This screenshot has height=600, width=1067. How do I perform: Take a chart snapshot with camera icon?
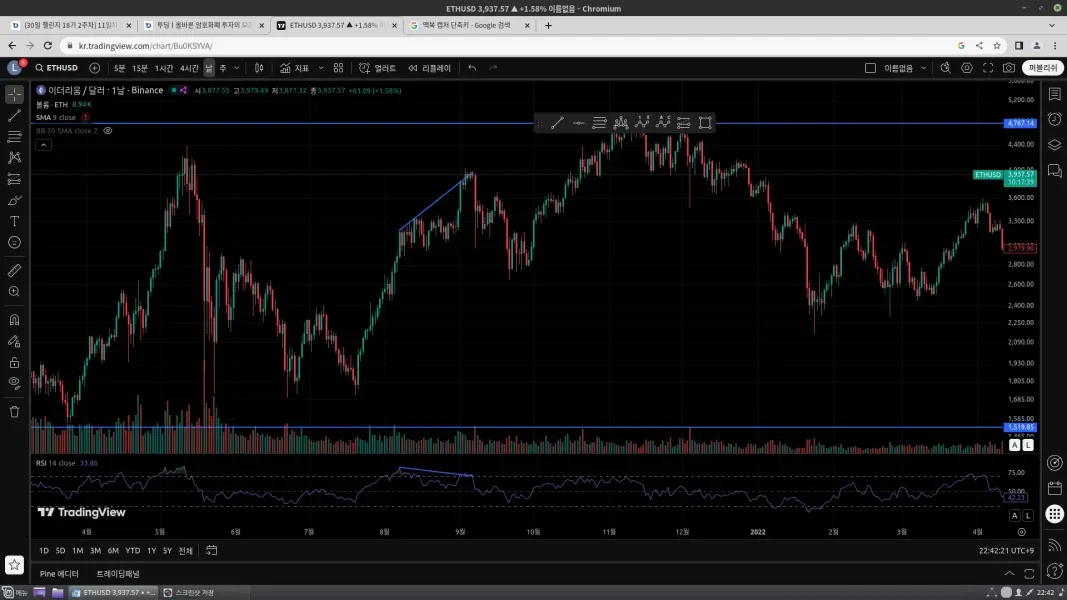[x=1008, y=68]
